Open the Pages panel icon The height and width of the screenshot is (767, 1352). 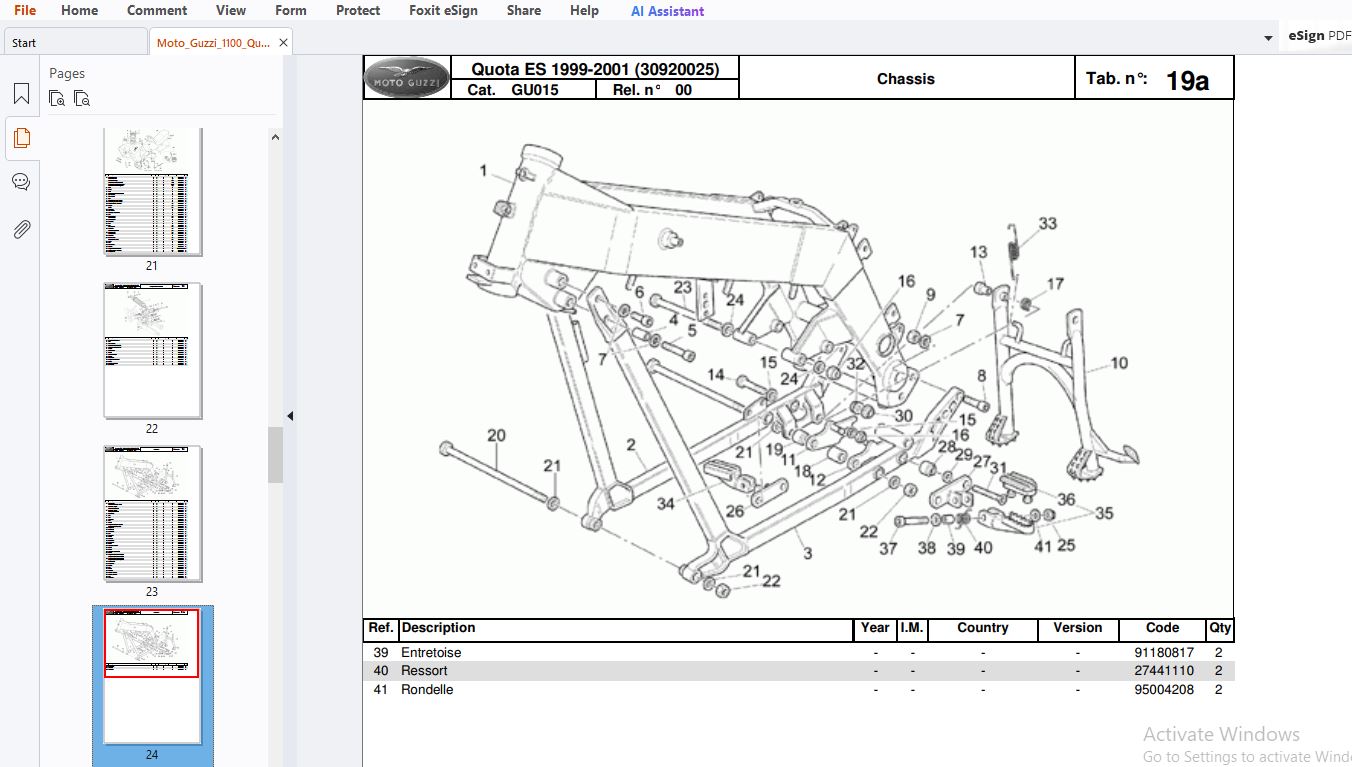click(x=21, y=138)
